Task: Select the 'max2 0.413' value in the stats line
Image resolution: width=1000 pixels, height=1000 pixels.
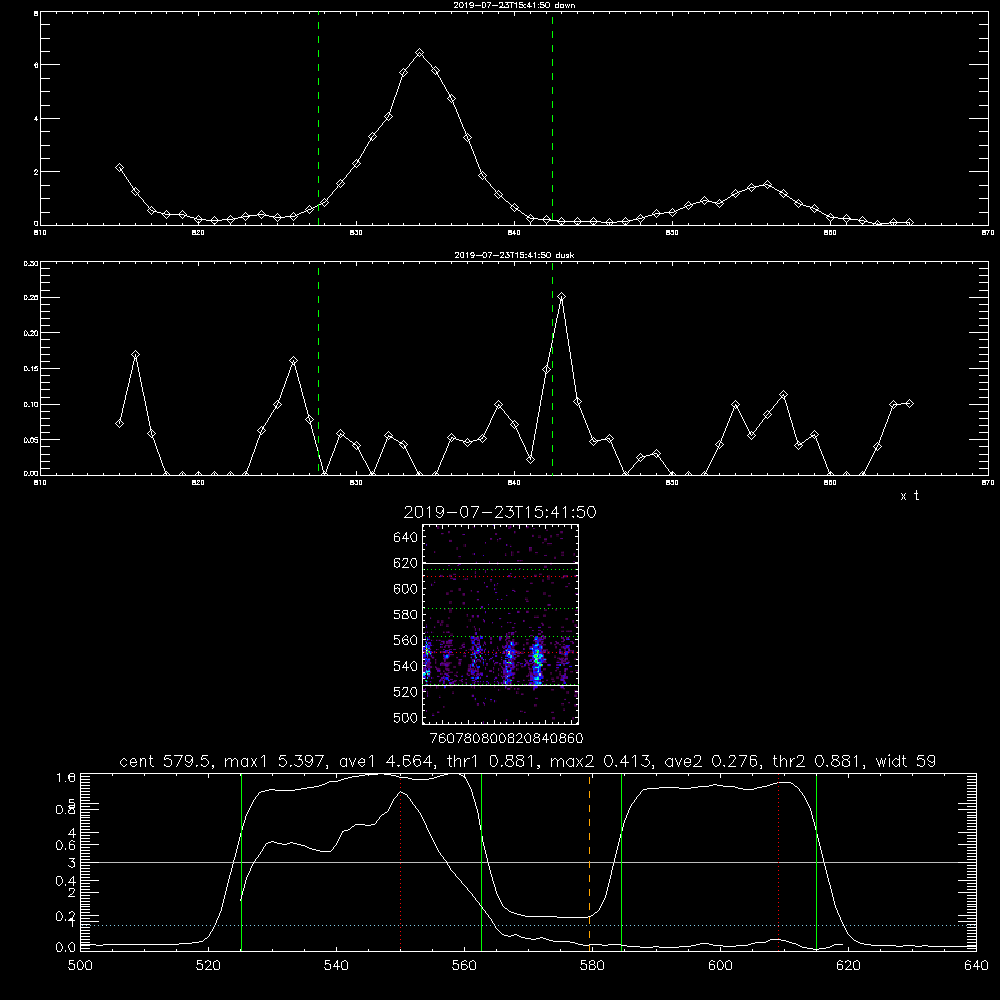Action: click(599, 761)
